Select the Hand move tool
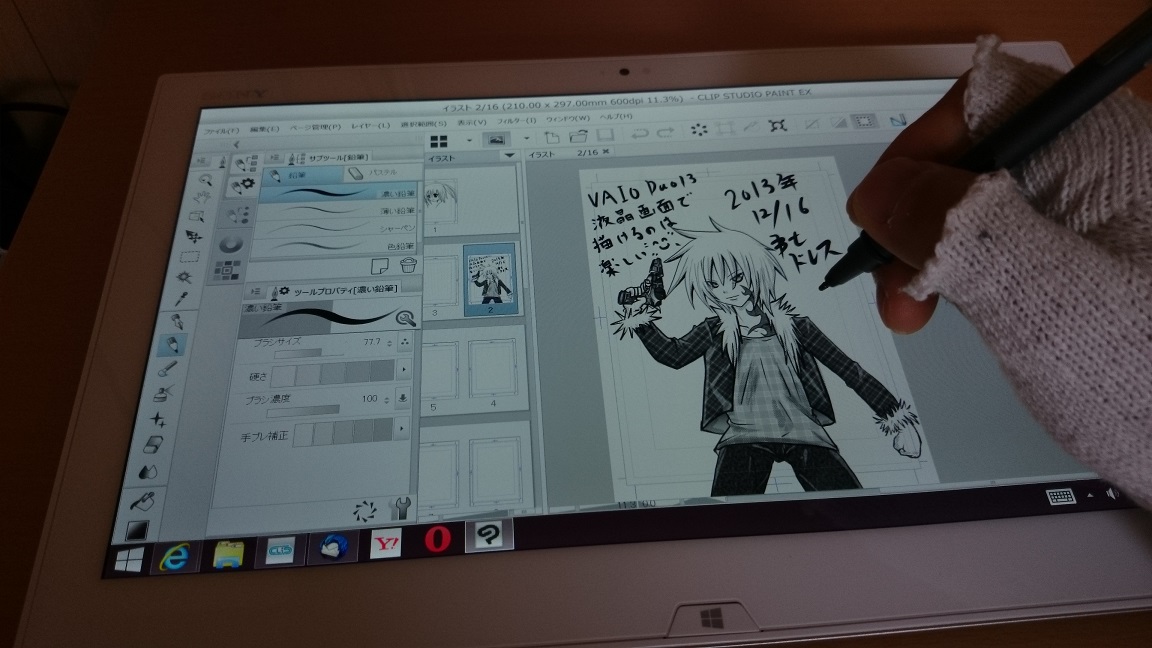Viewport: 1152px width, 648px height. click(201, 197)
